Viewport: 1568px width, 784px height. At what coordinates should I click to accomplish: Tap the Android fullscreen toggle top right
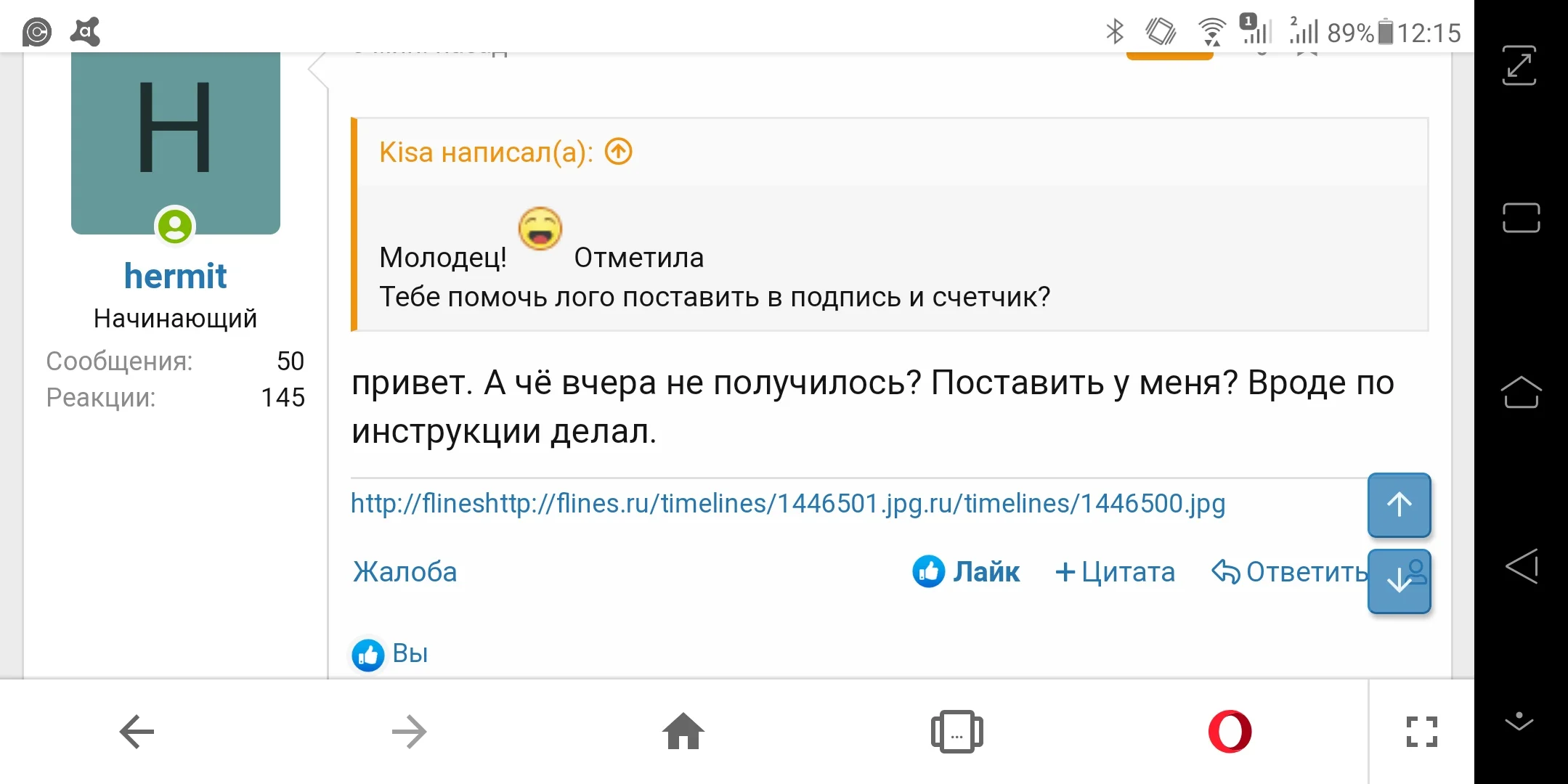point(1520,65)
